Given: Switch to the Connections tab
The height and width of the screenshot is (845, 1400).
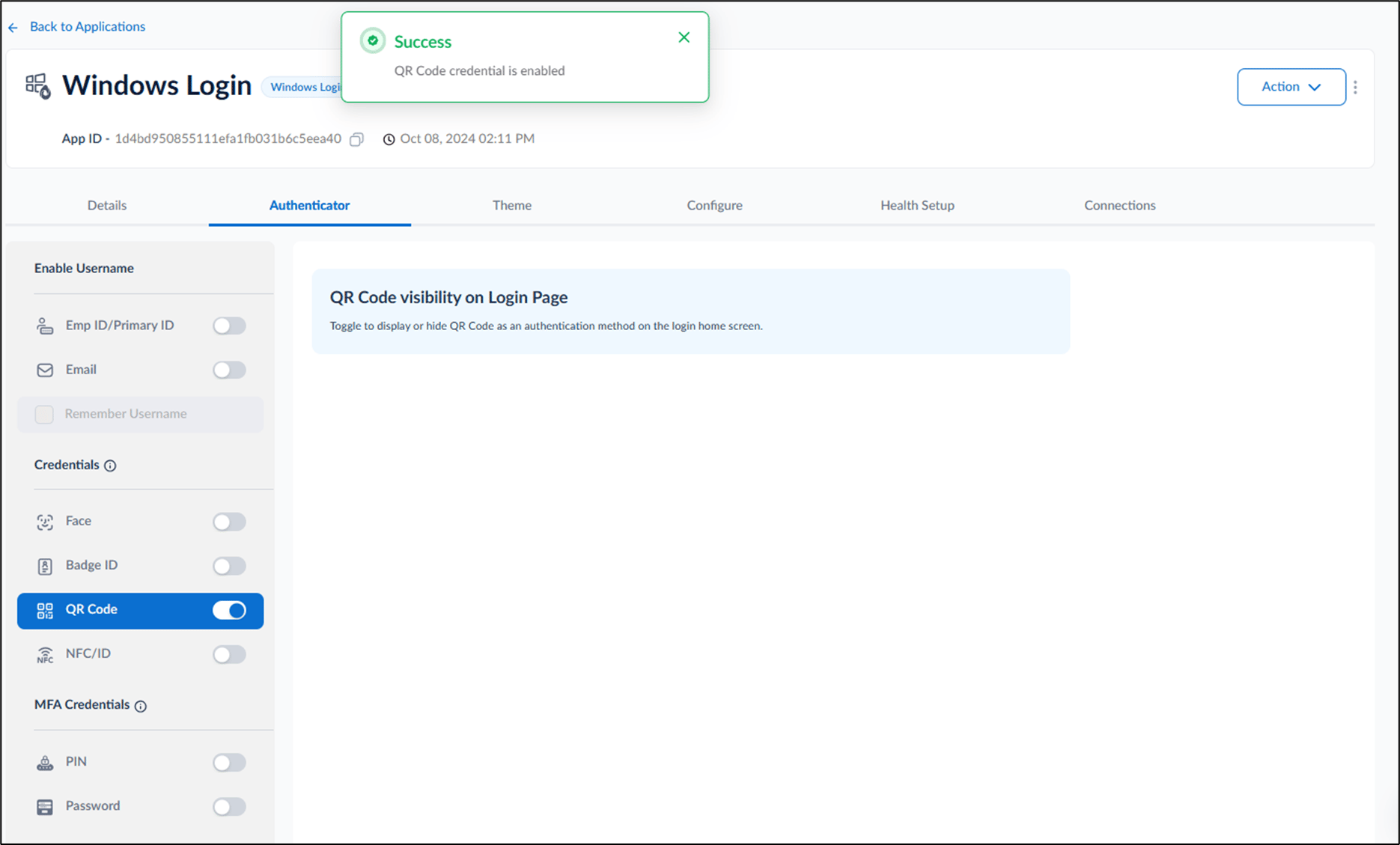Looking at the screenshot, I should [x=1119, y=205].
